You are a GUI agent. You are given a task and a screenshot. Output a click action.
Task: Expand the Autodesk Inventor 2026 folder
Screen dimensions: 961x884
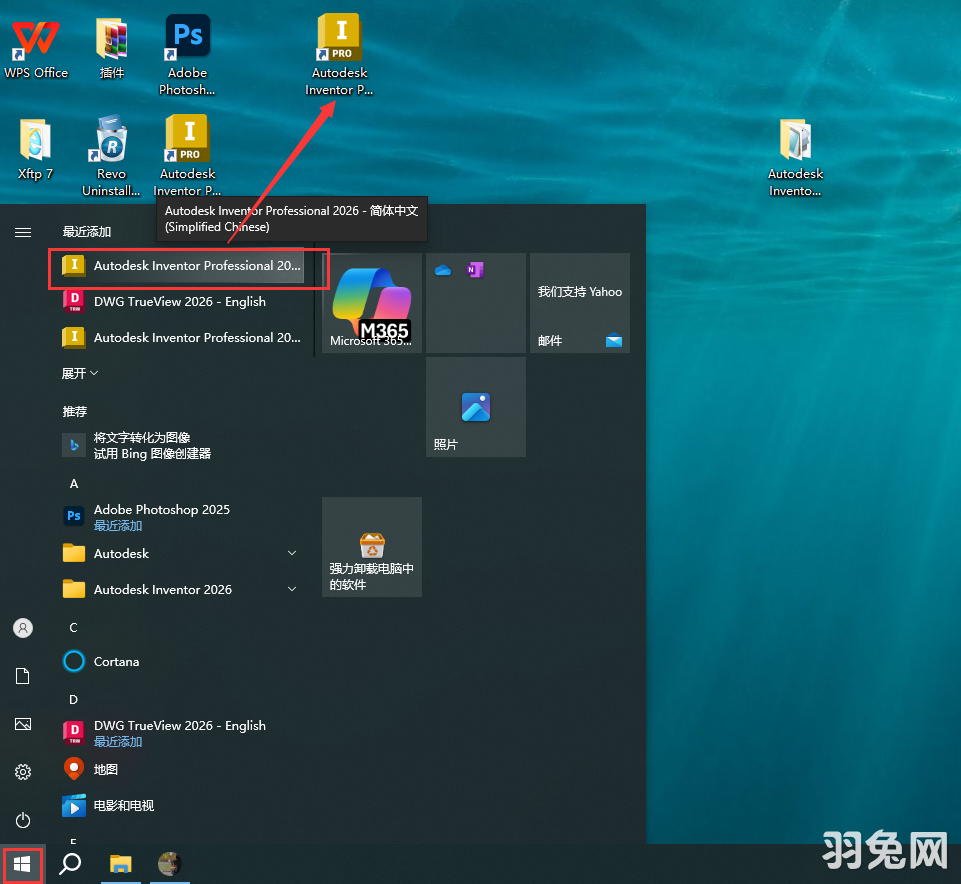click(x=180, y=589)
